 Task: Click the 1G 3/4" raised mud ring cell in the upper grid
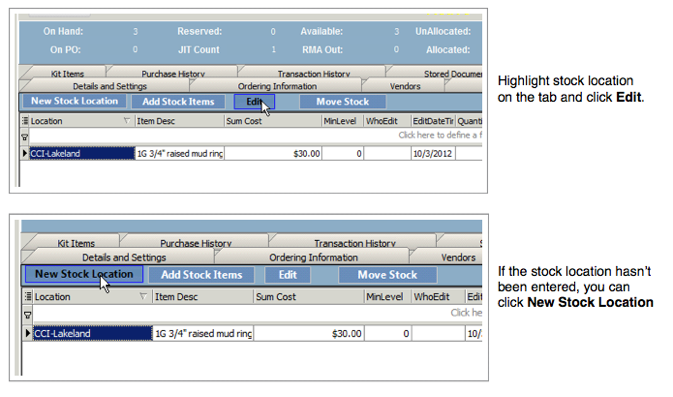[179, 153]
